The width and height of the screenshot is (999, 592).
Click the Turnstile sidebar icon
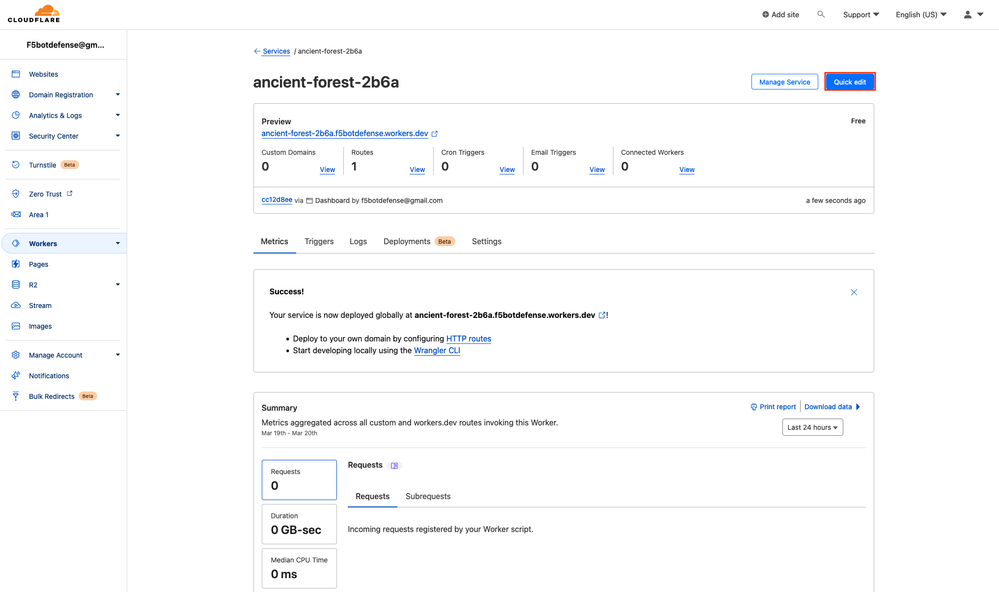[x=16, y=165]
